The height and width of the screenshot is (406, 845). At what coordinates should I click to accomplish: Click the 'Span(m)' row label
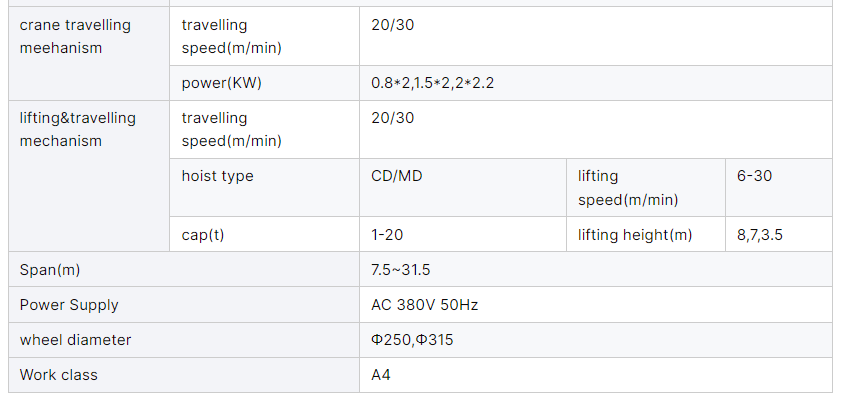tap(49, 270)
